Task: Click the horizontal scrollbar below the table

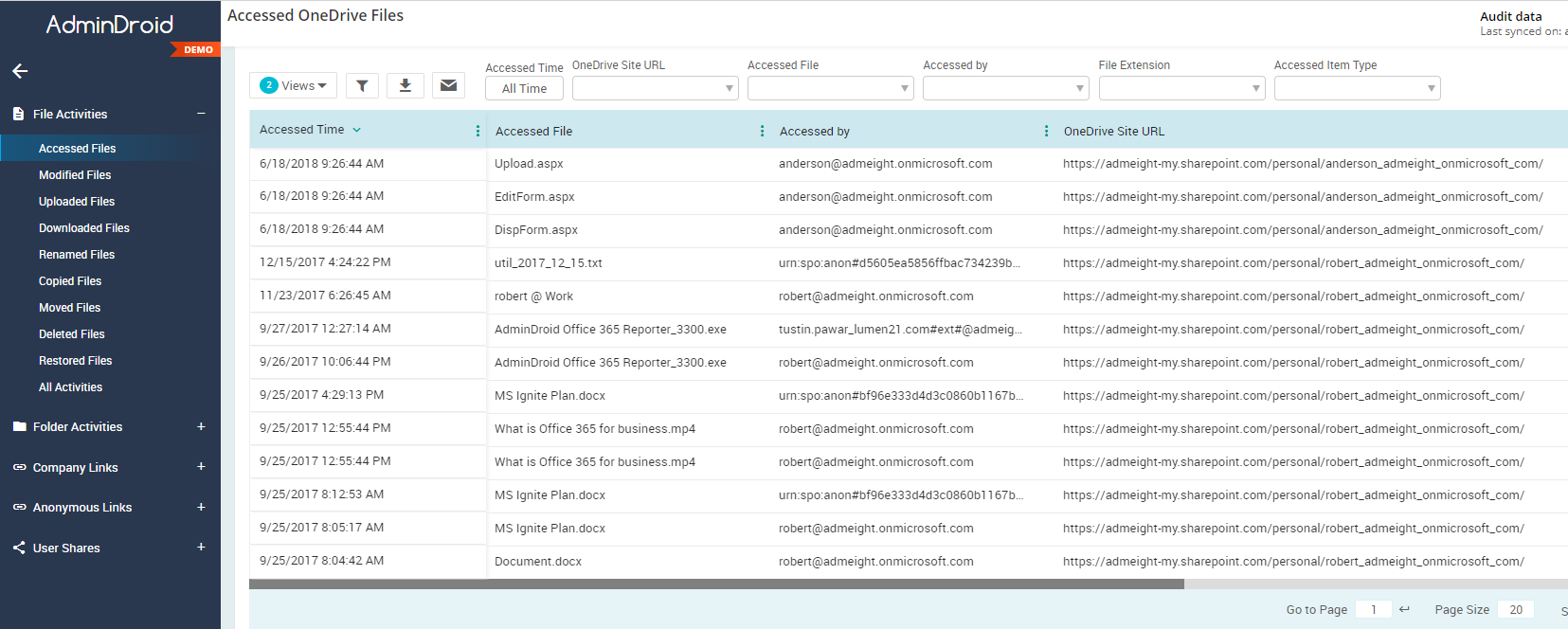Action: pos(716,584)
